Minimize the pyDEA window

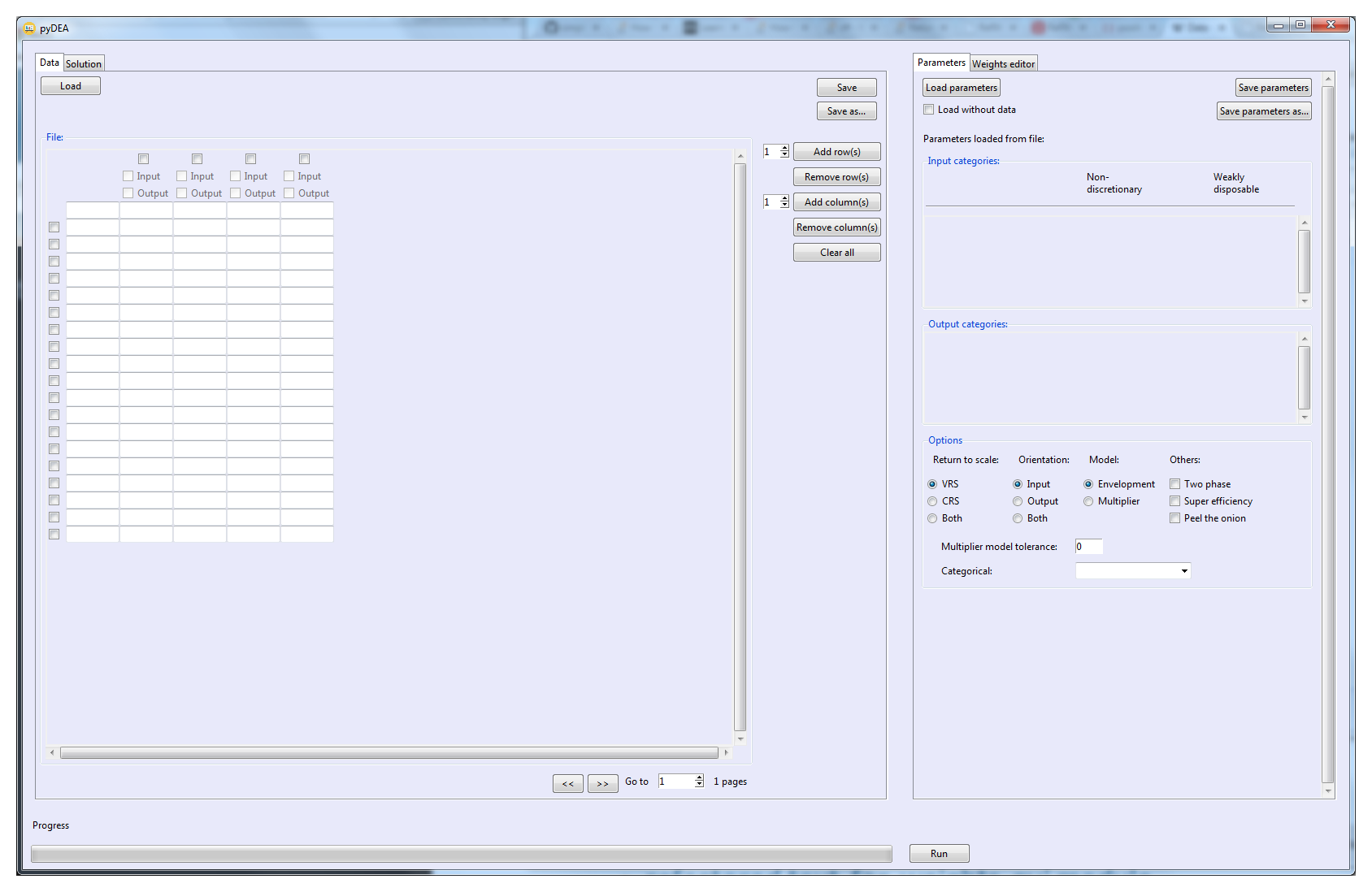tap(1279, 25)
